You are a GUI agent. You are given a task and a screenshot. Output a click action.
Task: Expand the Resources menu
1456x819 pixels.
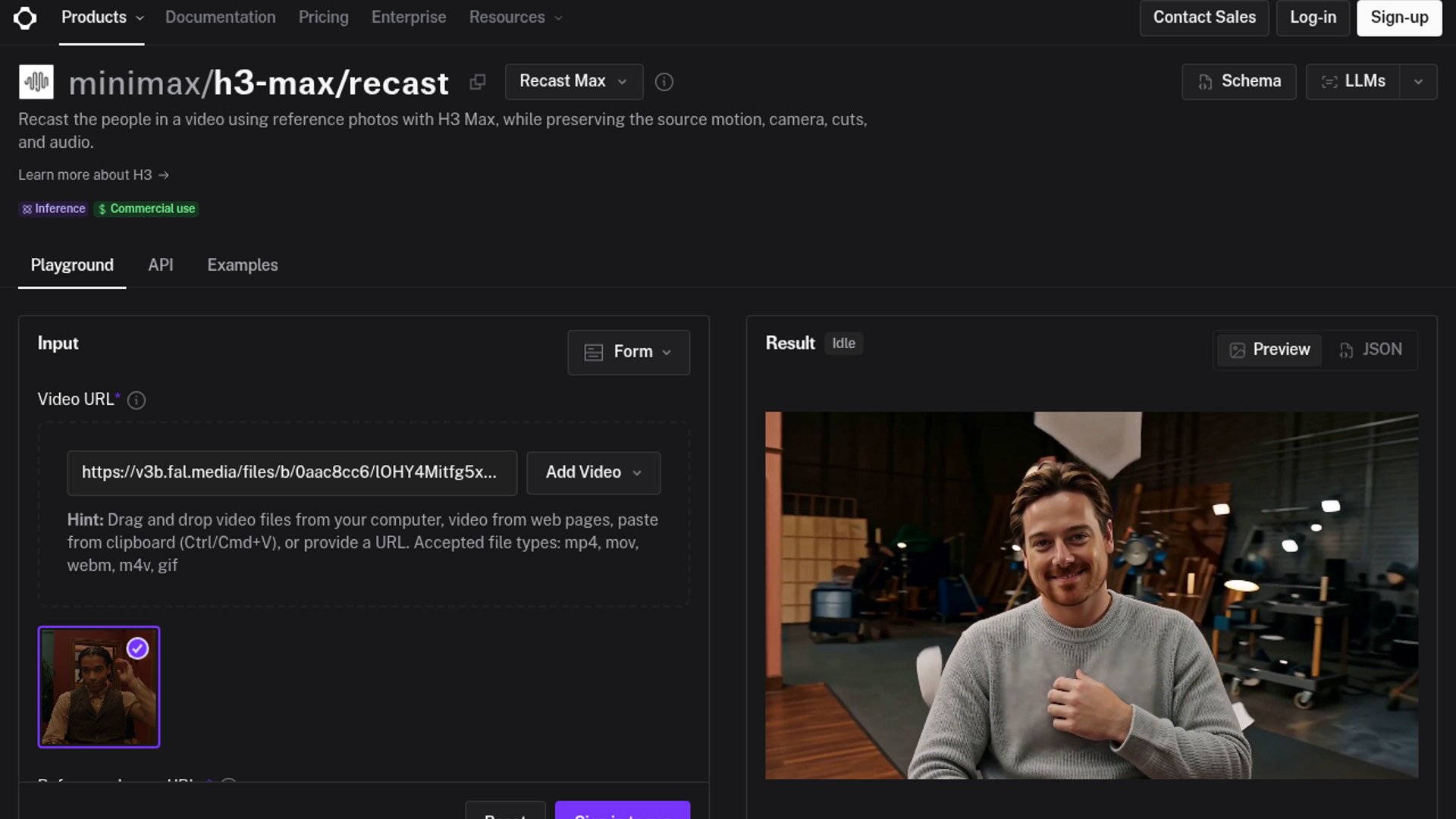[516, 17]
